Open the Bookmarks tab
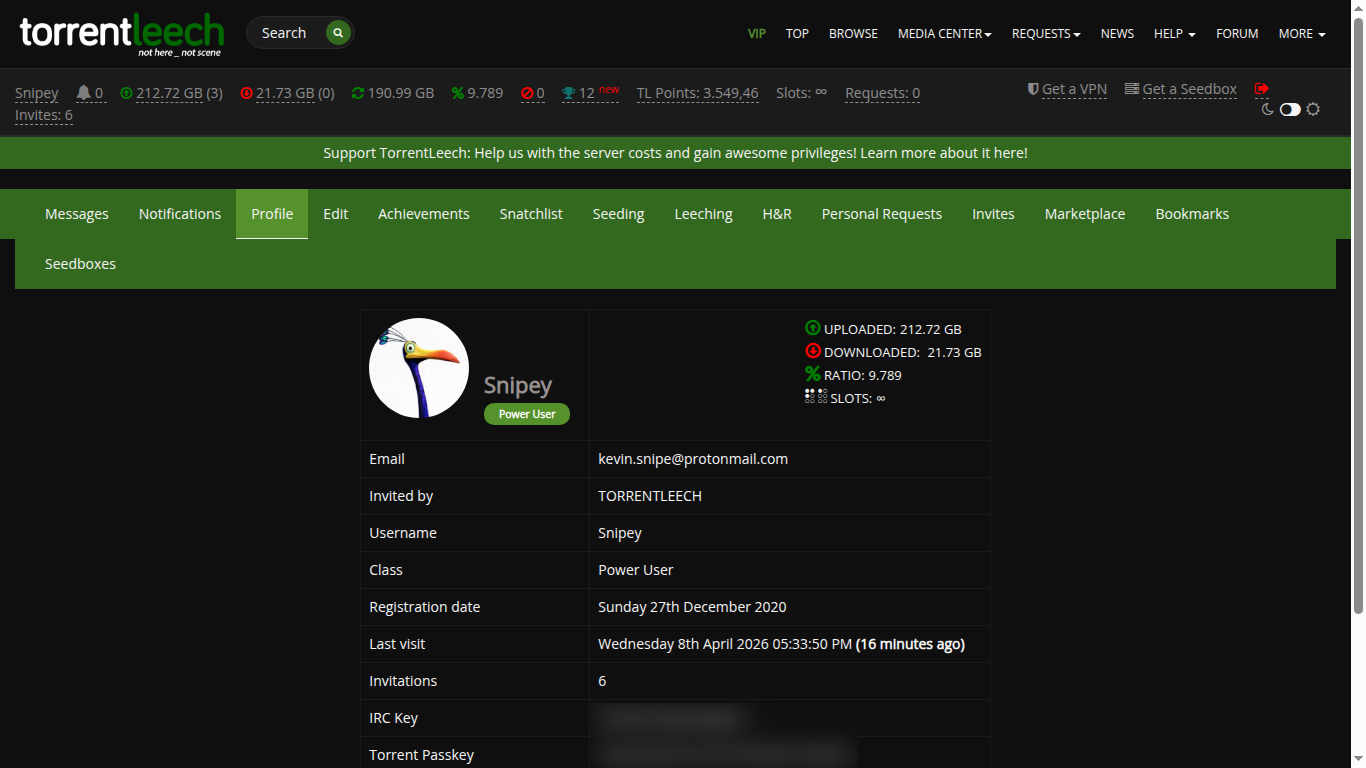This screenshot has height=768, width=1366. (1192, 214)
